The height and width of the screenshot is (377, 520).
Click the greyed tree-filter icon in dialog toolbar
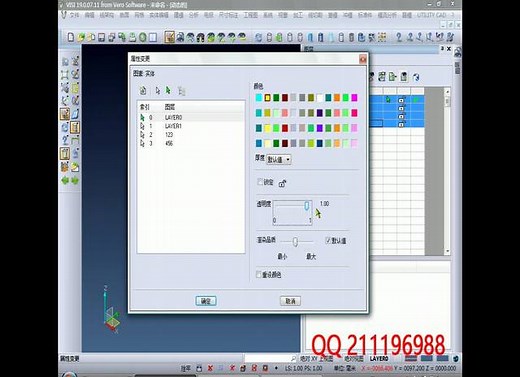click(x=181, y=90)
